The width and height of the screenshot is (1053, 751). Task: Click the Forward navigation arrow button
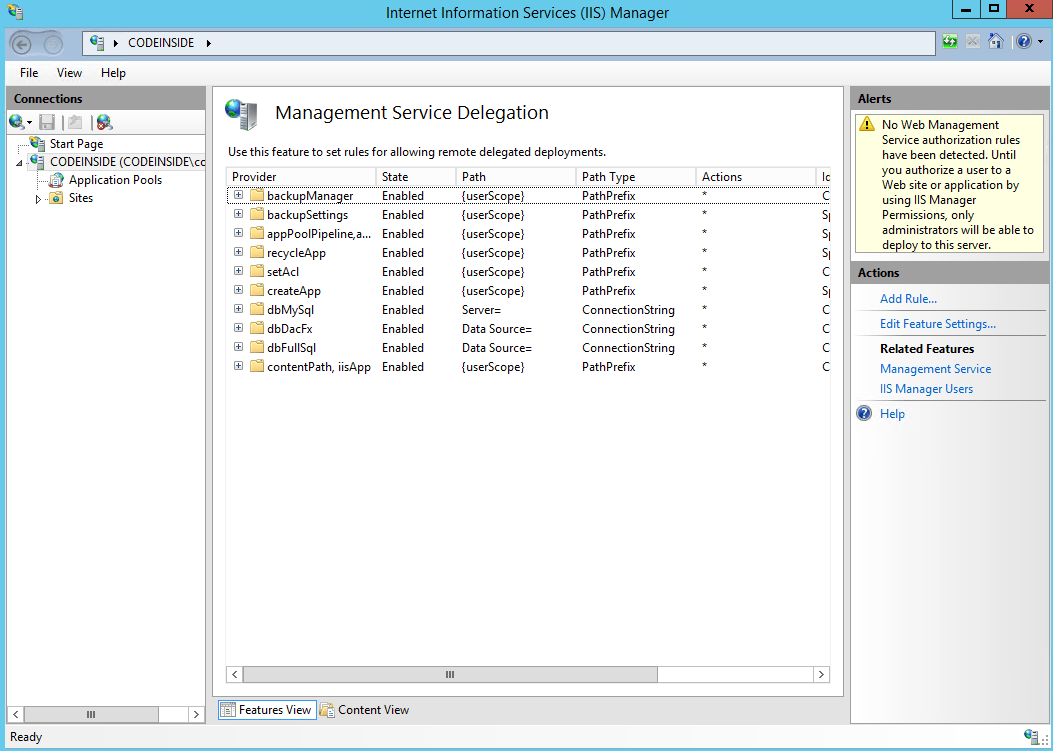pyautogui.click(x=53, y=44)
